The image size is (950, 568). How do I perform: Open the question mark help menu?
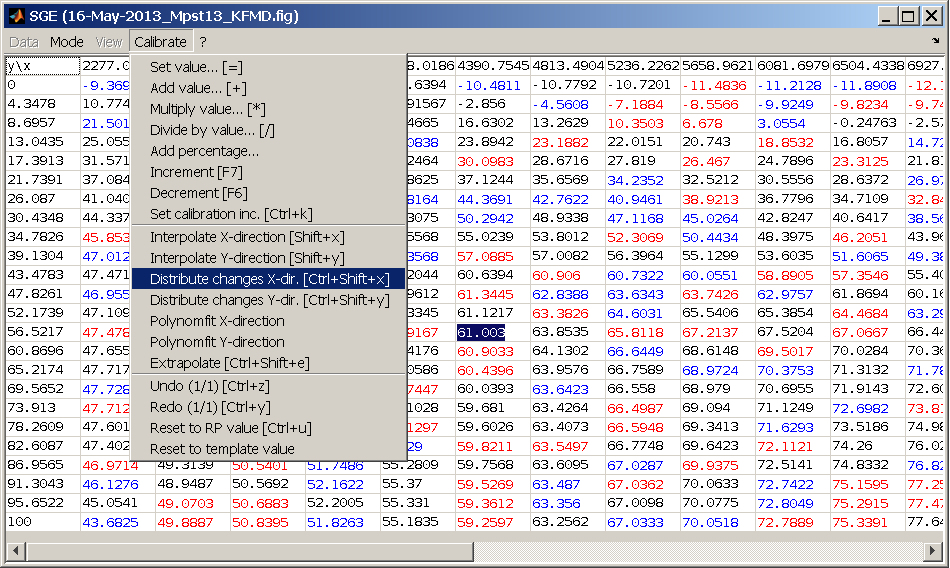(x=203, y=42)
